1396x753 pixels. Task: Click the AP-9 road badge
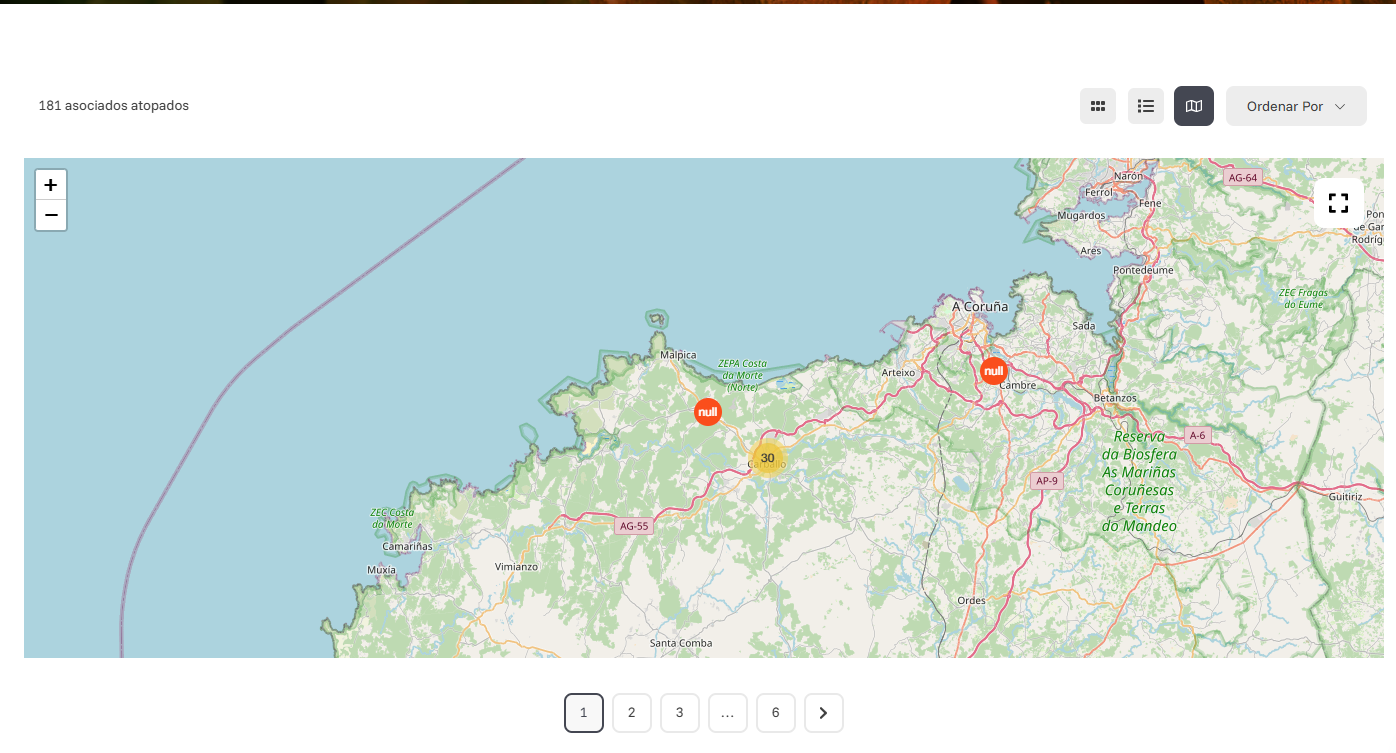tap(1046, 481)
